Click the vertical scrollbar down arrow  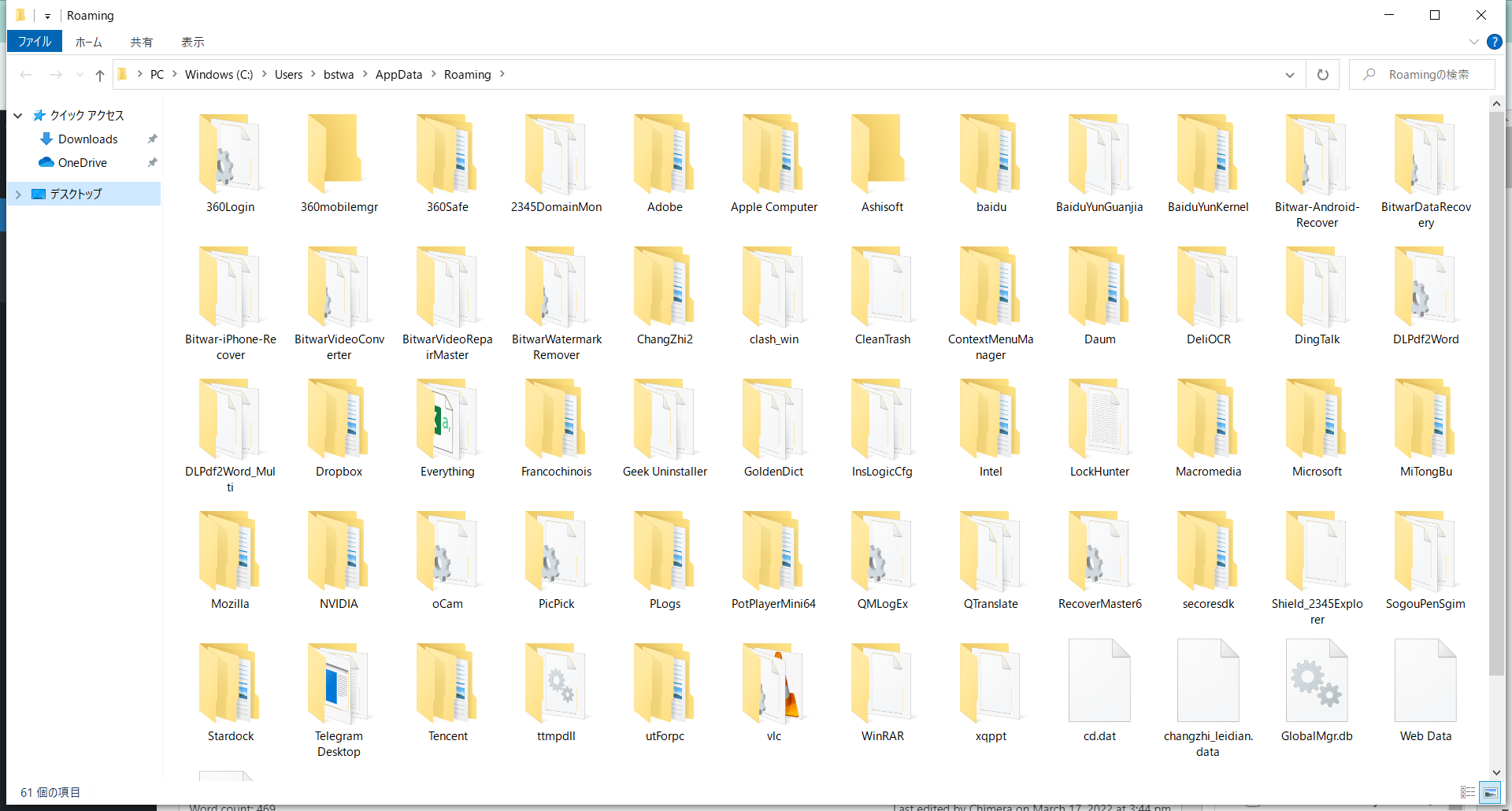click(1496, 773)
